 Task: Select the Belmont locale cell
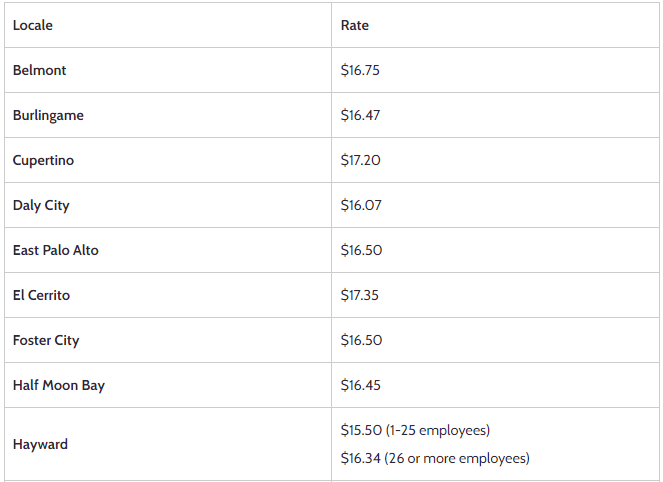(40, 71)
